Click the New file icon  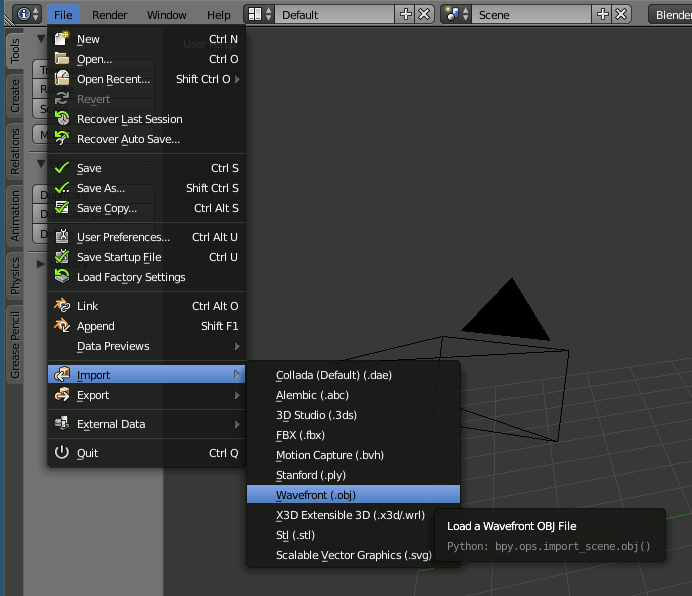pyautogui.click(x=62, y=39)
